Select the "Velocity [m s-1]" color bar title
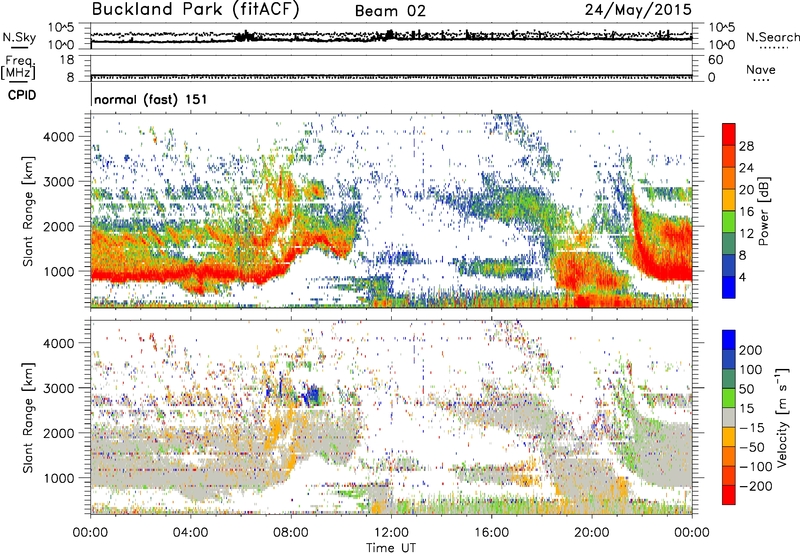The width and height of the screenshot is (800, 554). click(x=782, y=417)
